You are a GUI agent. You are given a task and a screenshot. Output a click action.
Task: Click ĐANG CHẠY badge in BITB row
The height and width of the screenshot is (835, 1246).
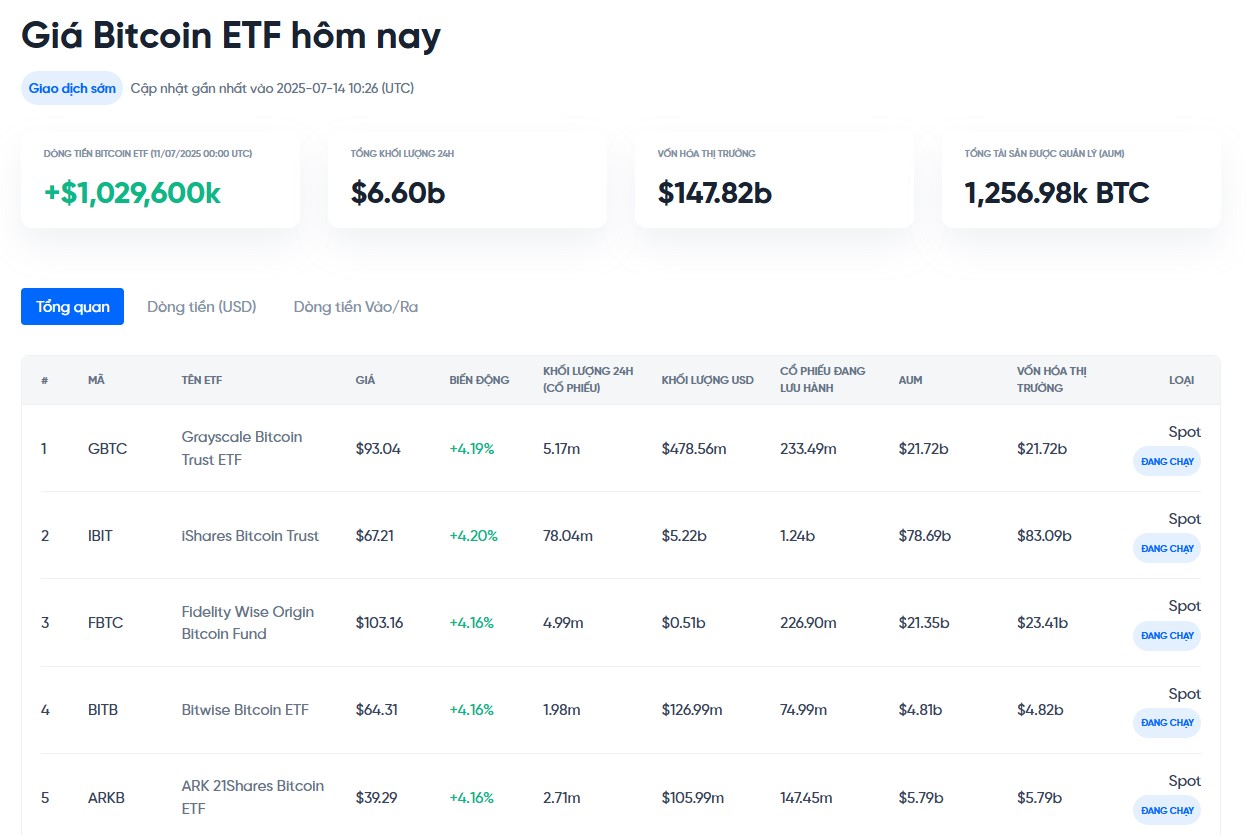pyautogui.click(x=1167, y=723)
